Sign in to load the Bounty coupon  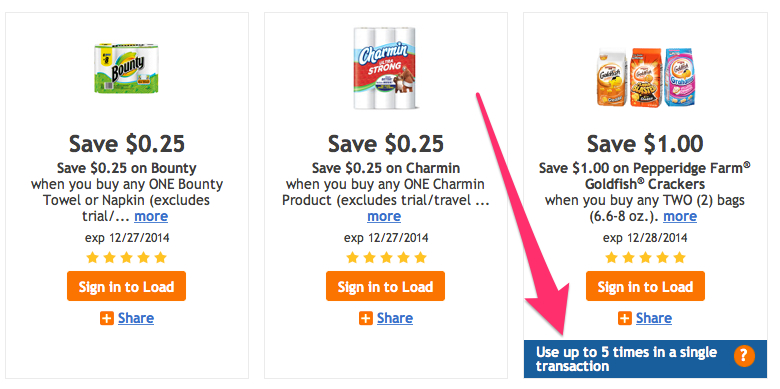tap(126, 286)
